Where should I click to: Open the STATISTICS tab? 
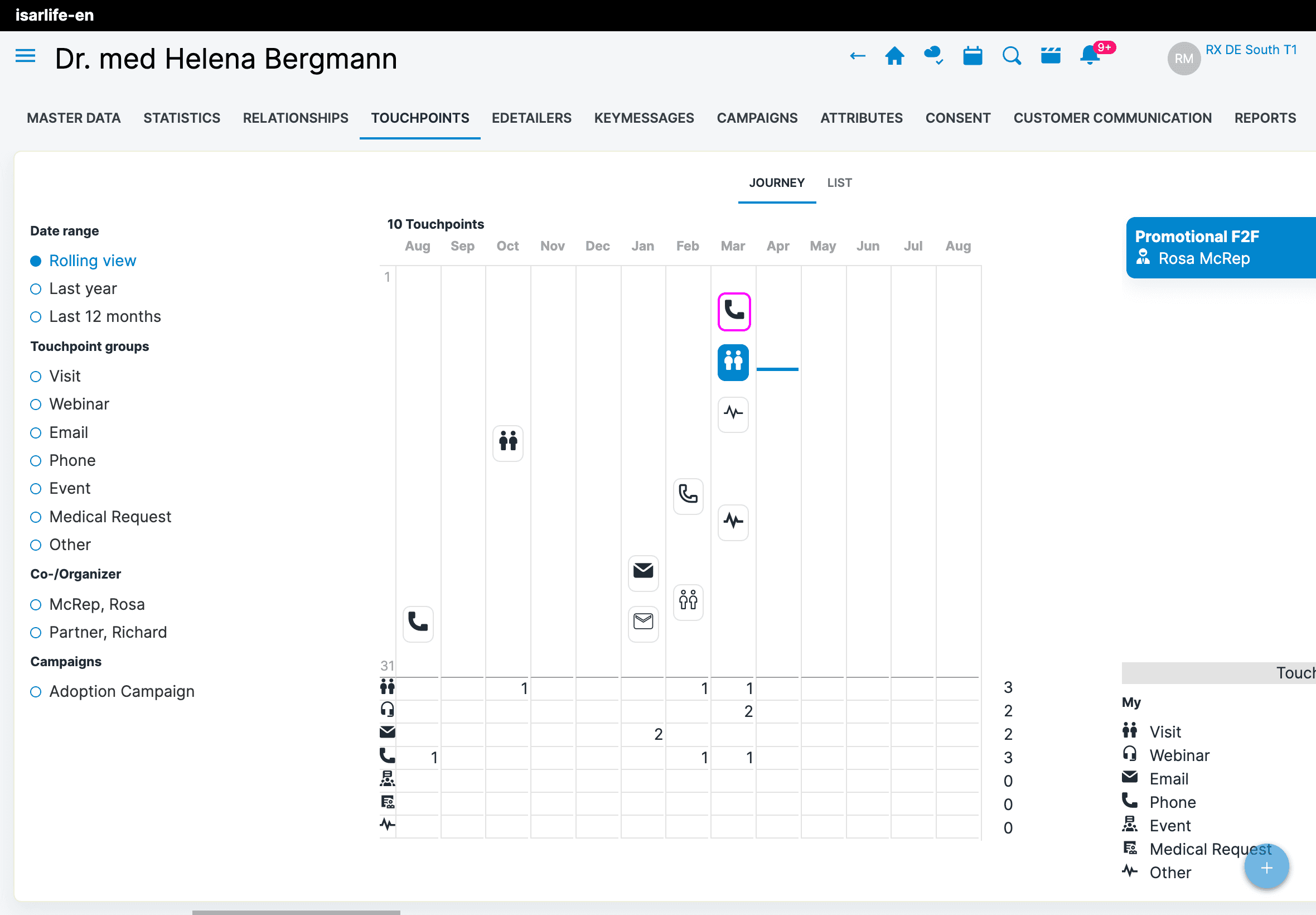[182, 118]
